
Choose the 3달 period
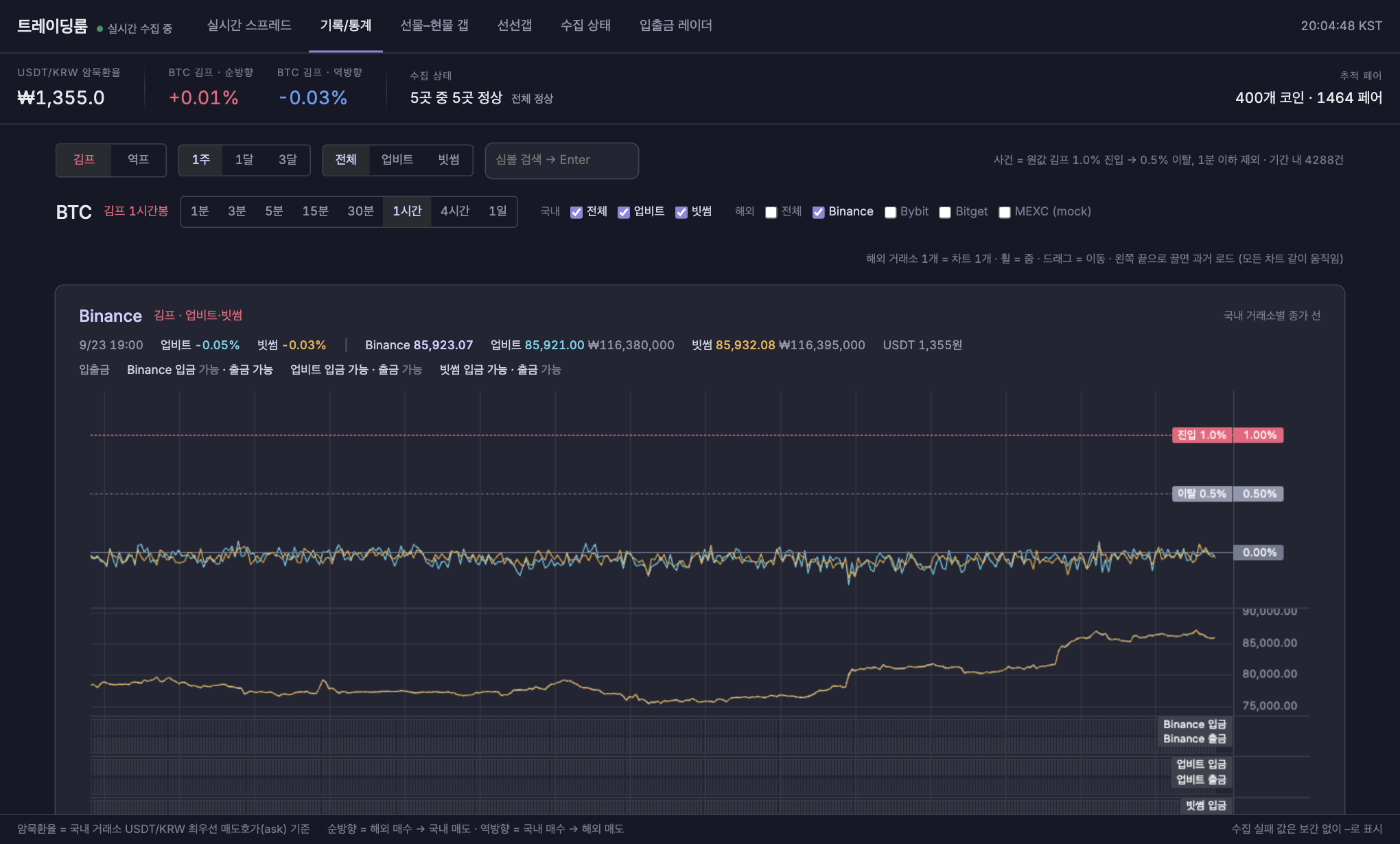[288, 160]
